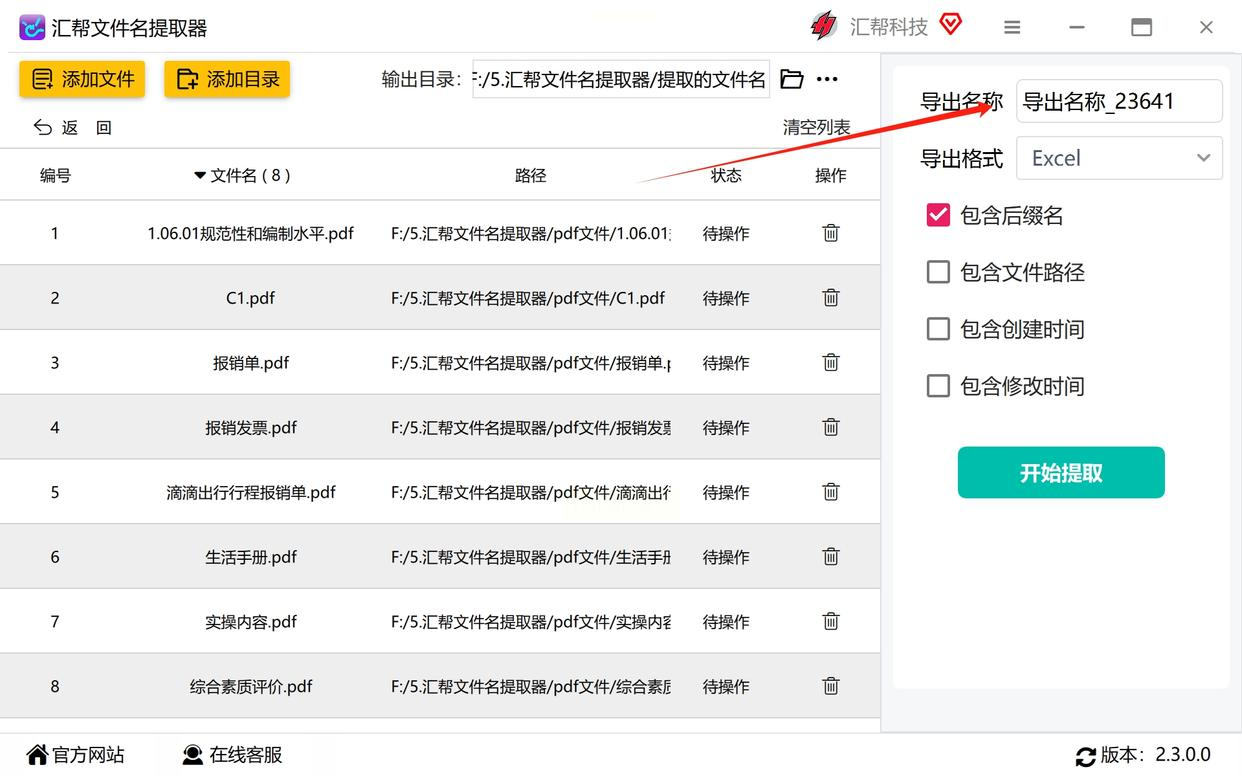Enable the 包含文件路径 checkbox

click(938, 272)
